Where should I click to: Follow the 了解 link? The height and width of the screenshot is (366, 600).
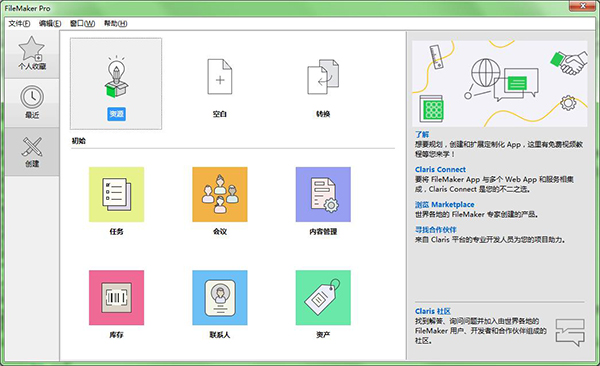point(422,134)
